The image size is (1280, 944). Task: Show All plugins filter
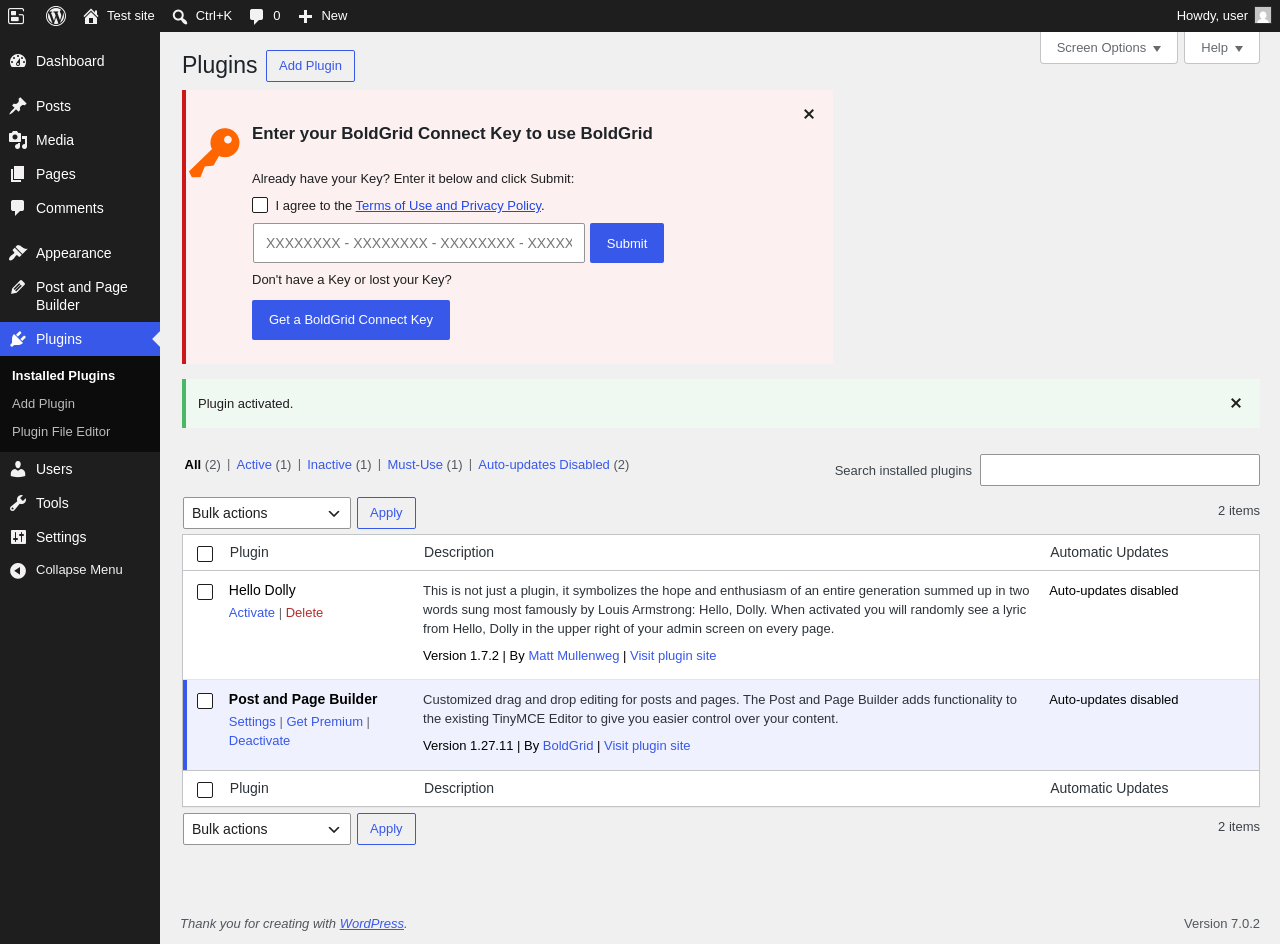193,464
